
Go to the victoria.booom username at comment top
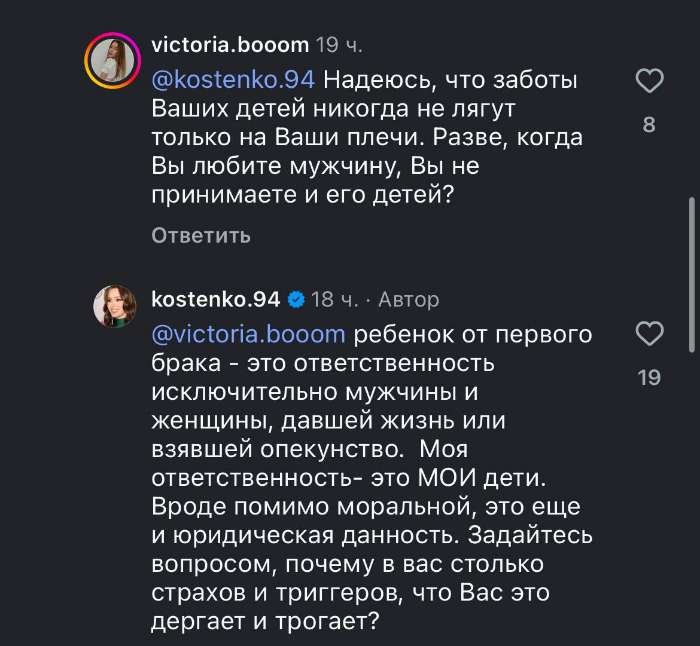tap(230, 45)
